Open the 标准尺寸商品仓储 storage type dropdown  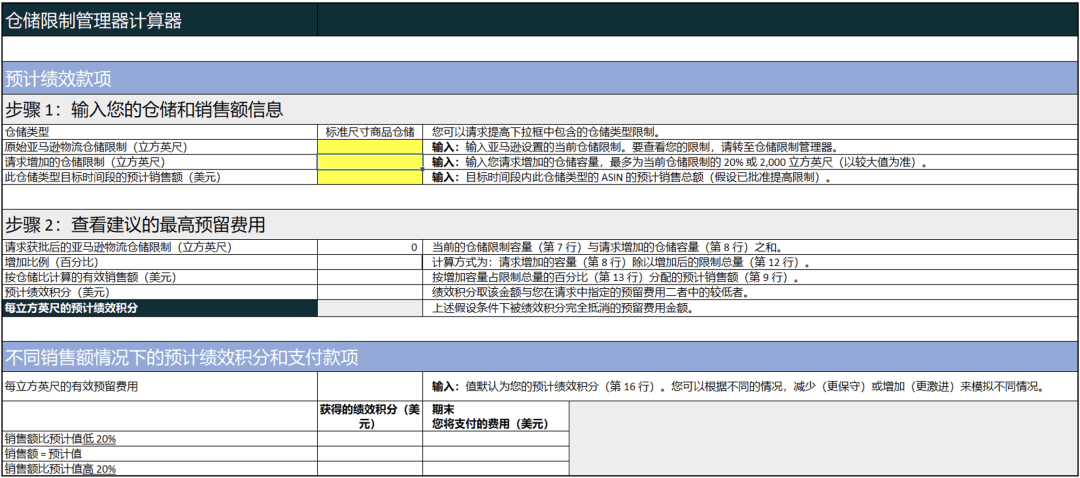[x=370, y=131]
